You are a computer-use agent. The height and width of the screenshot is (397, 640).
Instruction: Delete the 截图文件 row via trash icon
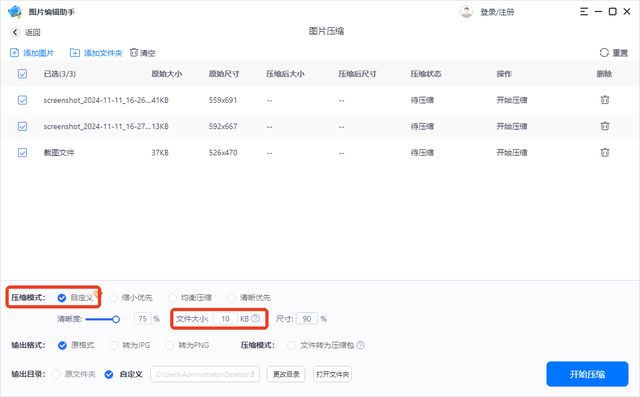point(604,153)
